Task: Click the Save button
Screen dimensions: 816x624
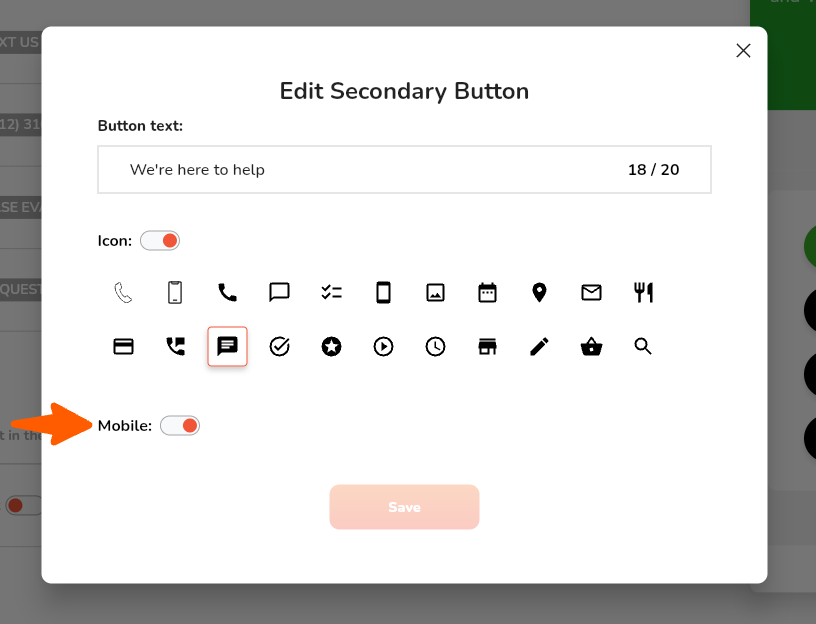Action: 404,507
